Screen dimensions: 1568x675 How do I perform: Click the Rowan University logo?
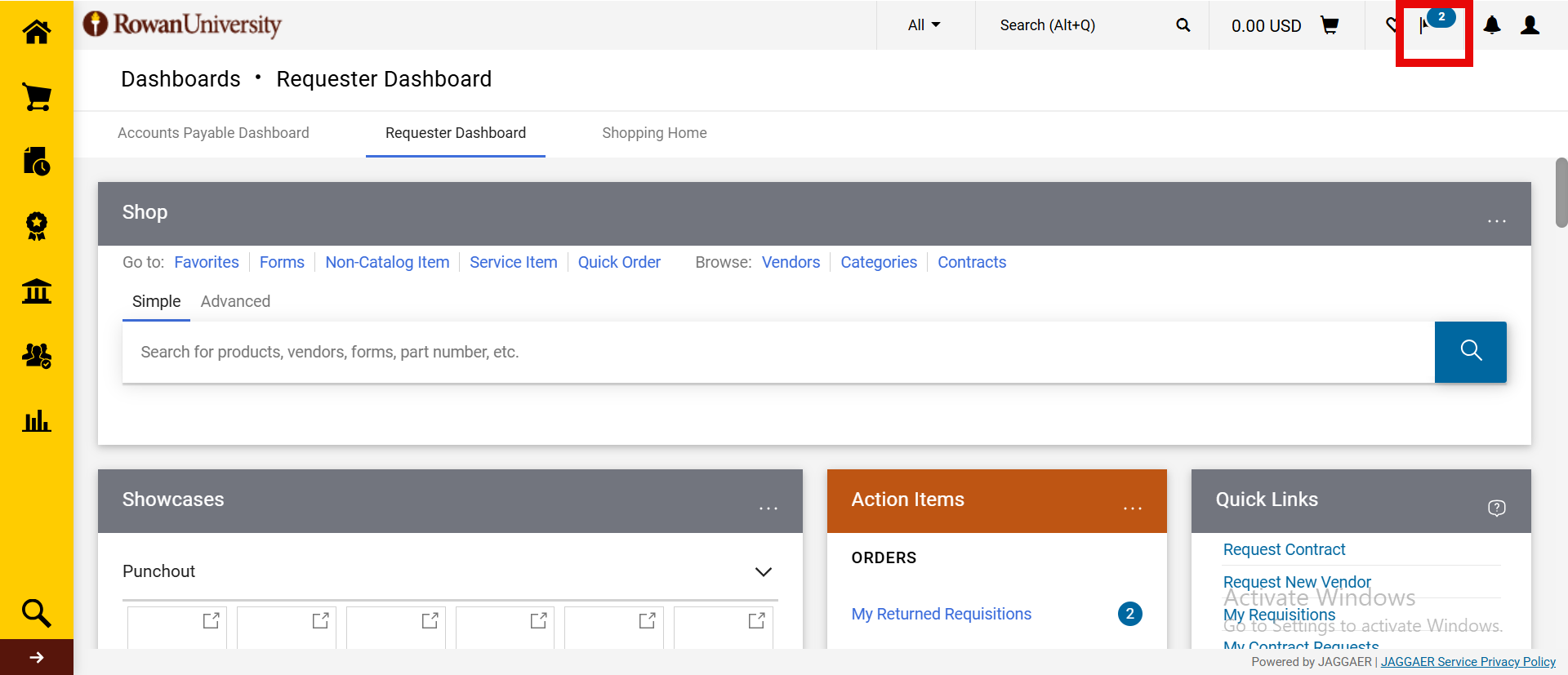tap(182, 24)
